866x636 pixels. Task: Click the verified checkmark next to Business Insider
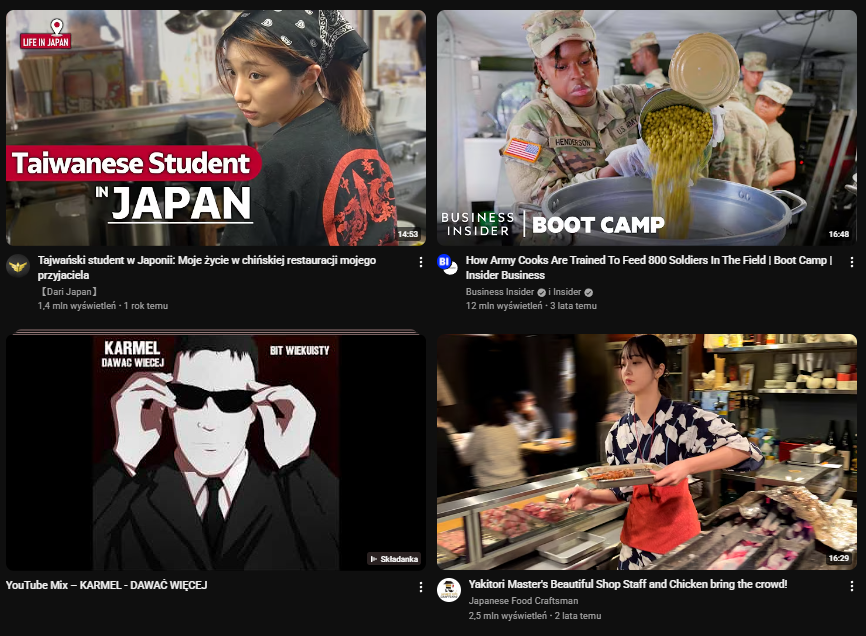pos(542,292)
